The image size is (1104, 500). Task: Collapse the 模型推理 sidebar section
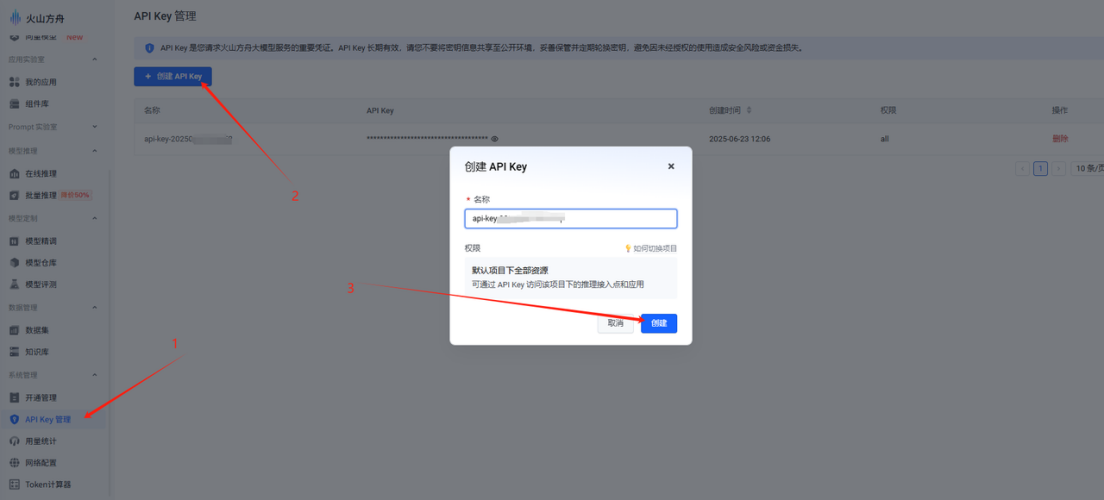(x=94, y=151)
